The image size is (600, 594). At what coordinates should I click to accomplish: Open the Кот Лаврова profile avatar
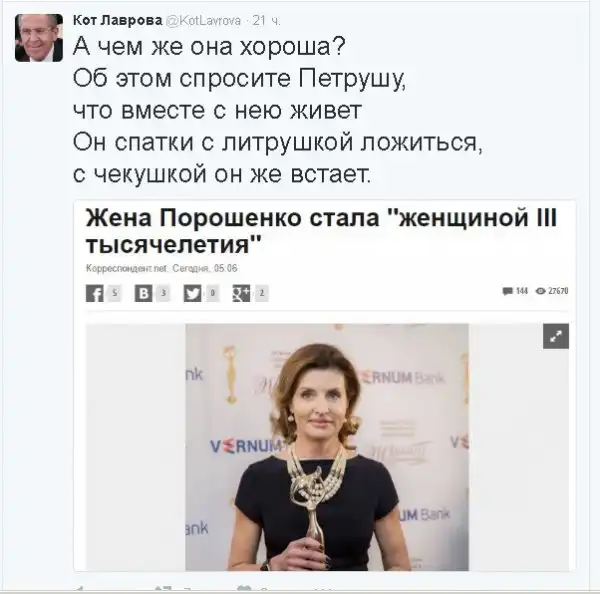click(39, 38)
